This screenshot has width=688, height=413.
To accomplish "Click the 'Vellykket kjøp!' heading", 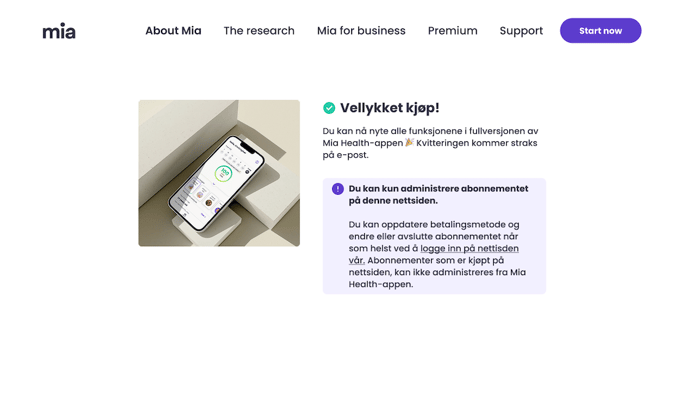I will pyautogui.click(x=390, y=108).
